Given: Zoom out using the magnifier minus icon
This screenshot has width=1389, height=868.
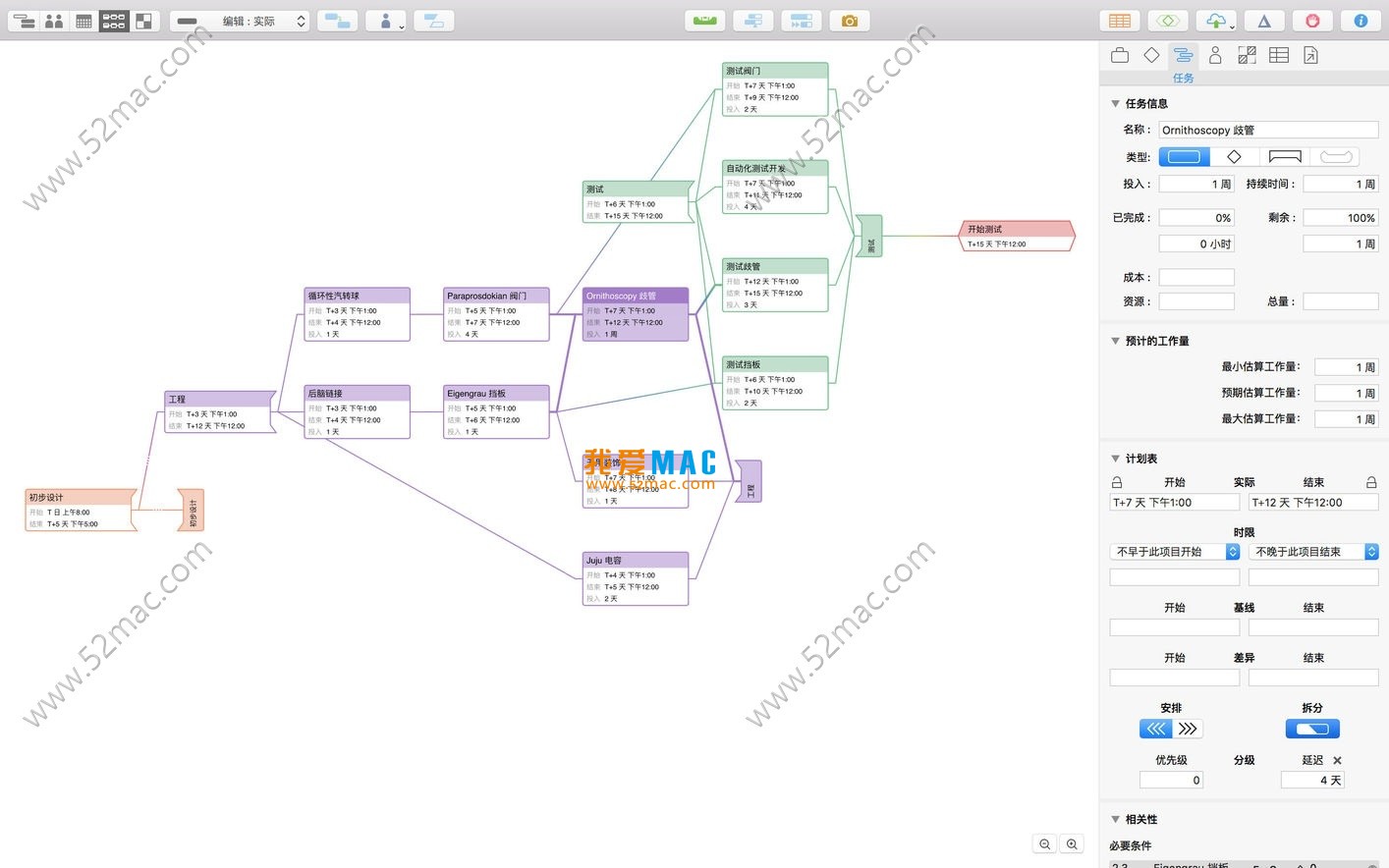Looking at the screenshot, I should [1045, 844].
